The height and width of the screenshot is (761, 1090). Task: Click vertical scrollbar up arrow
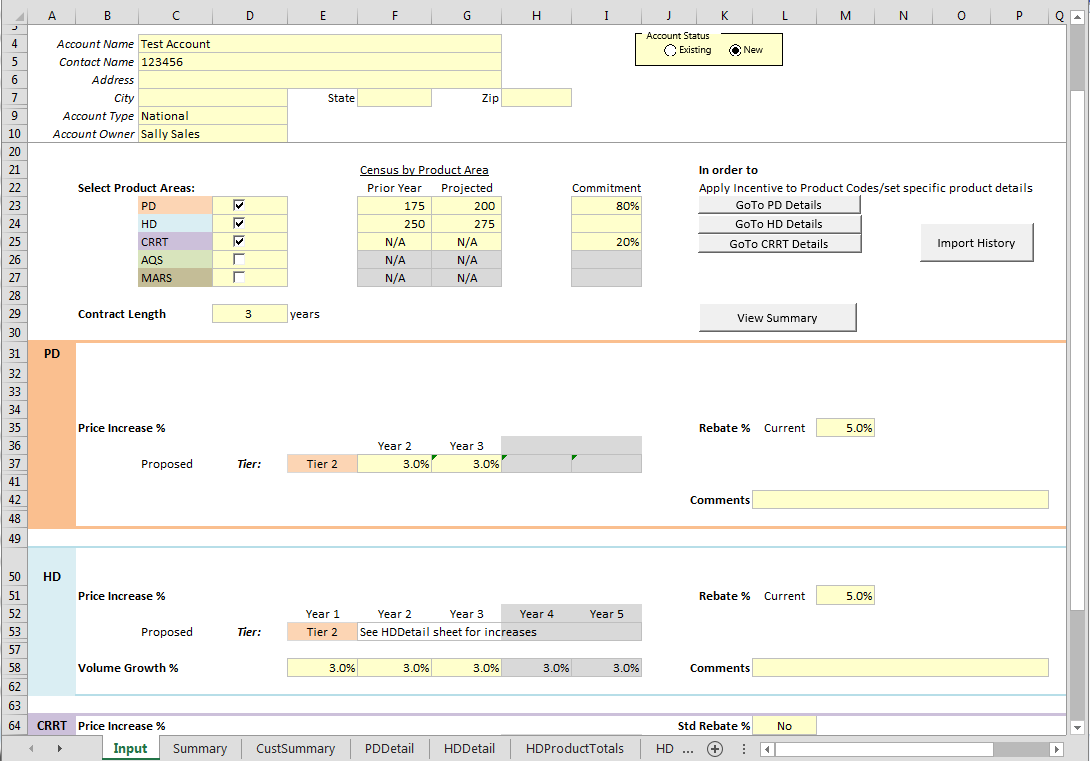point(1077,18)
